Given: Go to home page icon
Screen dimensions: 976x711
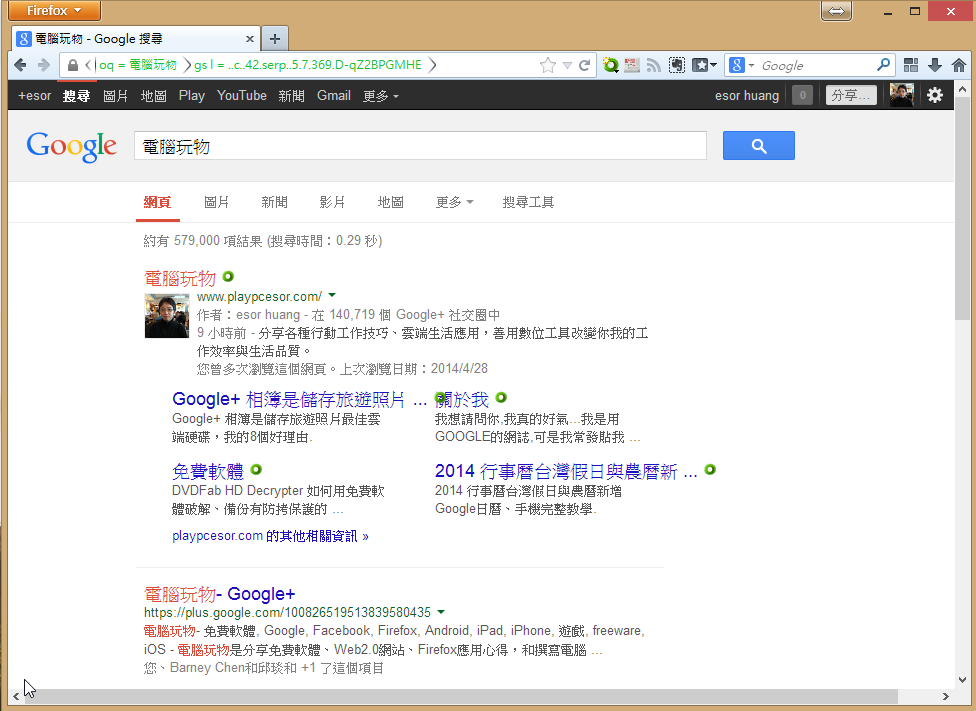Looking at the screenshot, I should tap(959, 65).
